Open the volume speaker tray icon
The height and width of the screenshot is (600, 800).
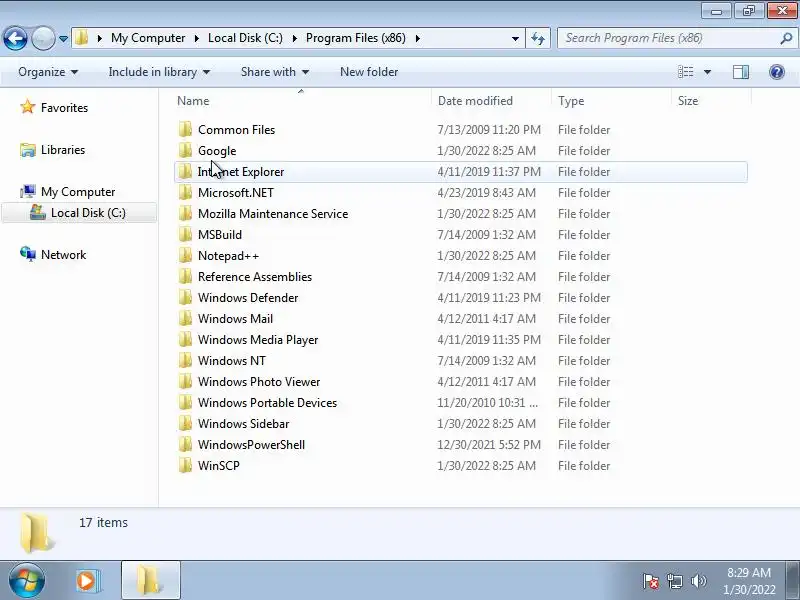pos(698,581)
